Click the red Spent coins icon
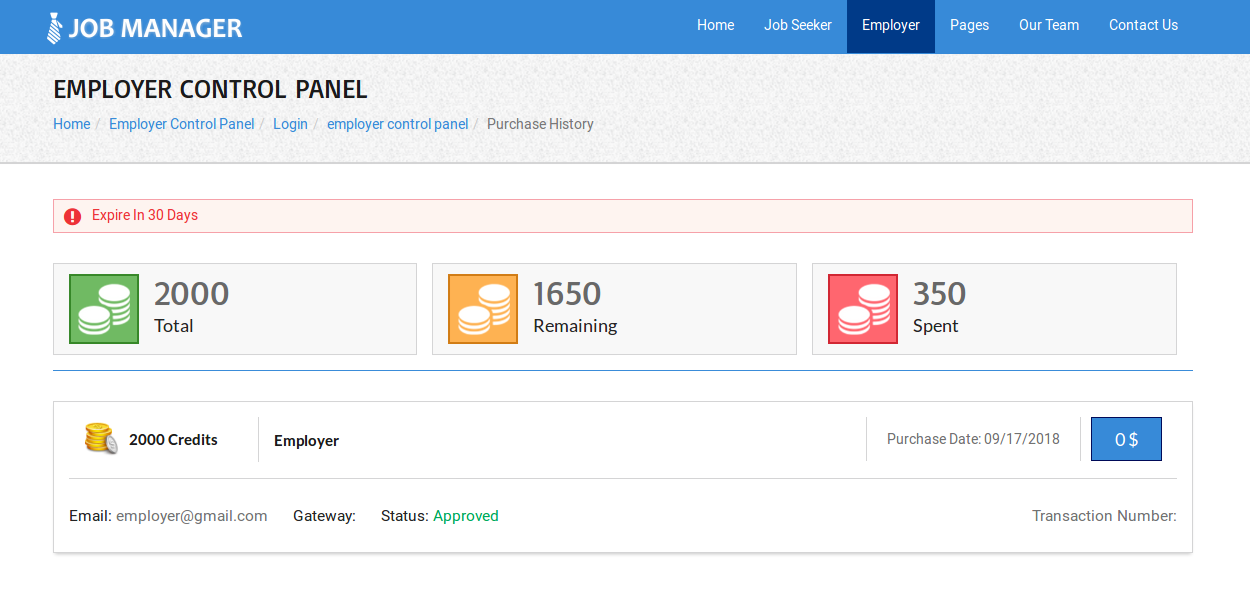The width and height of the screenshot is (1250, 607). click(x=863, y=309)
